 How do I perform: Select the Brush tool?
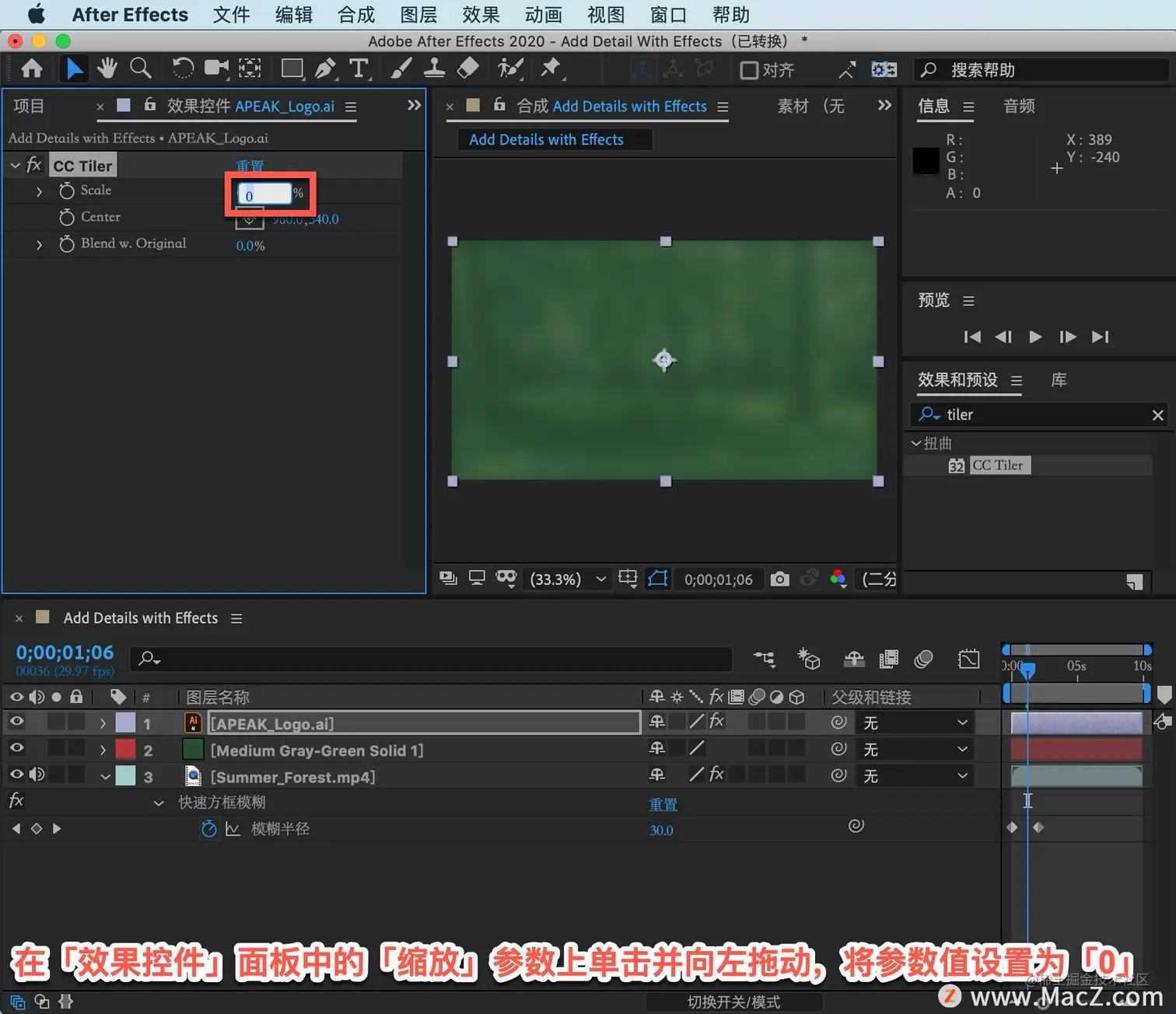[x=401, y=69]
